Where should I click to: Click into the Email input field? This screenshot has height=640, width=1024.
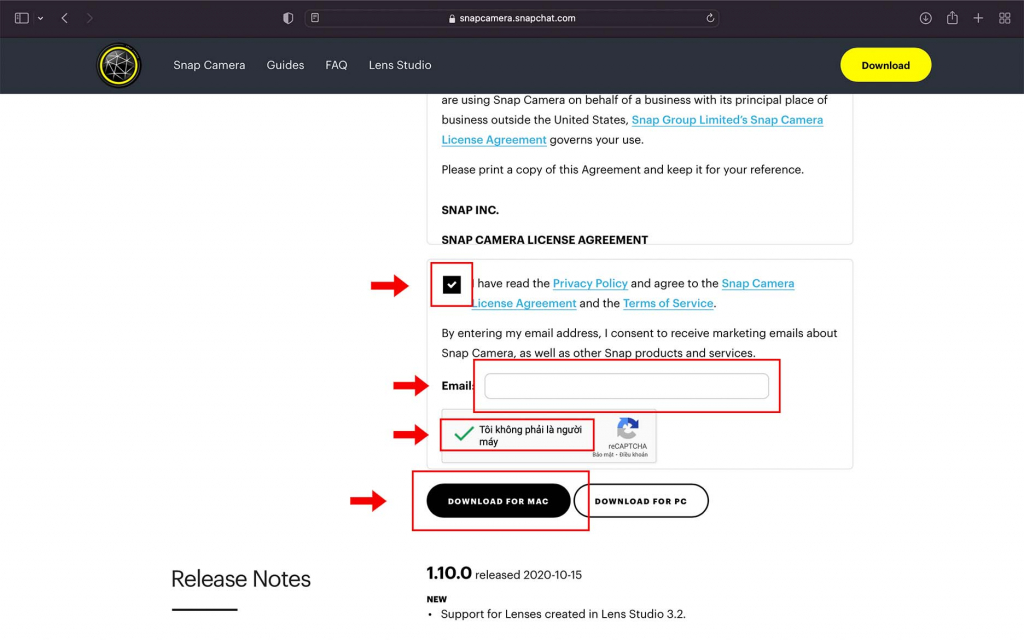point(626,386)
